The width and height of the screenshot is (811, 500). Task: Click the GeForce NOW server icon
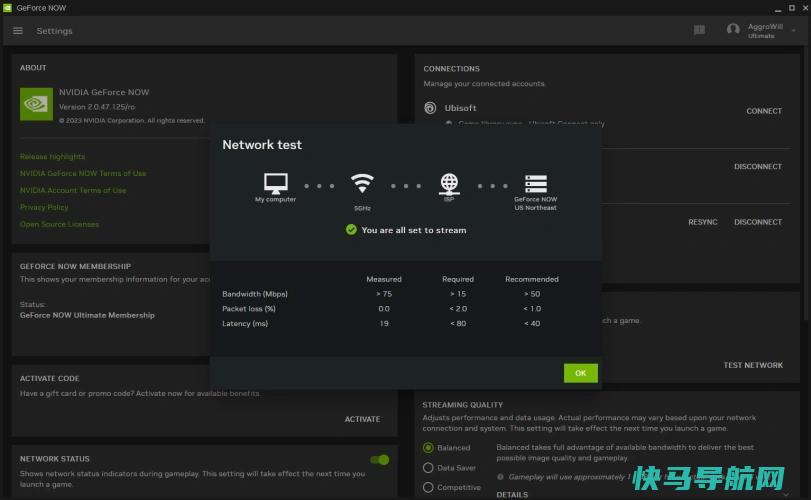pos(536,184)
